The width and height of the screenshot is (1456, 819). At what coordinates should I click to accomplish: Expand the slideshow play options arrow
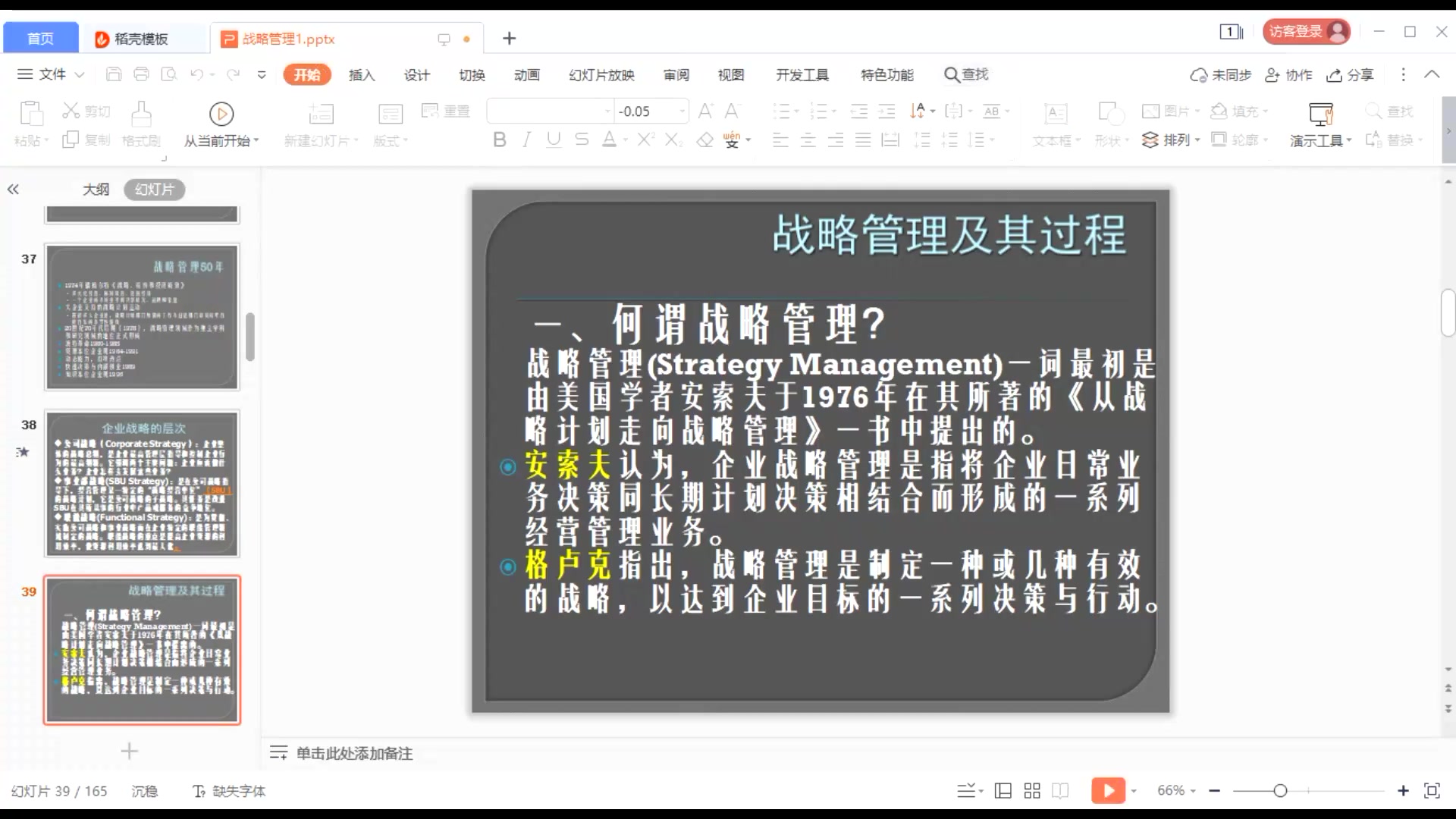point(1134,791)
